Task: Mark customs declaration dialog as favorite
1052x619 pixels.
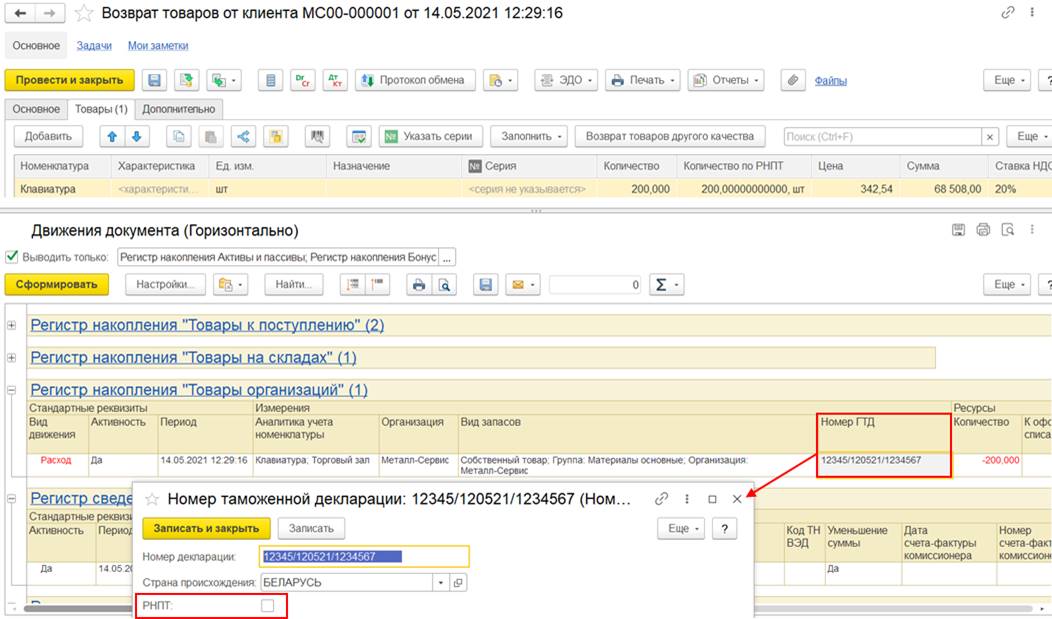Action: point(152,499)
